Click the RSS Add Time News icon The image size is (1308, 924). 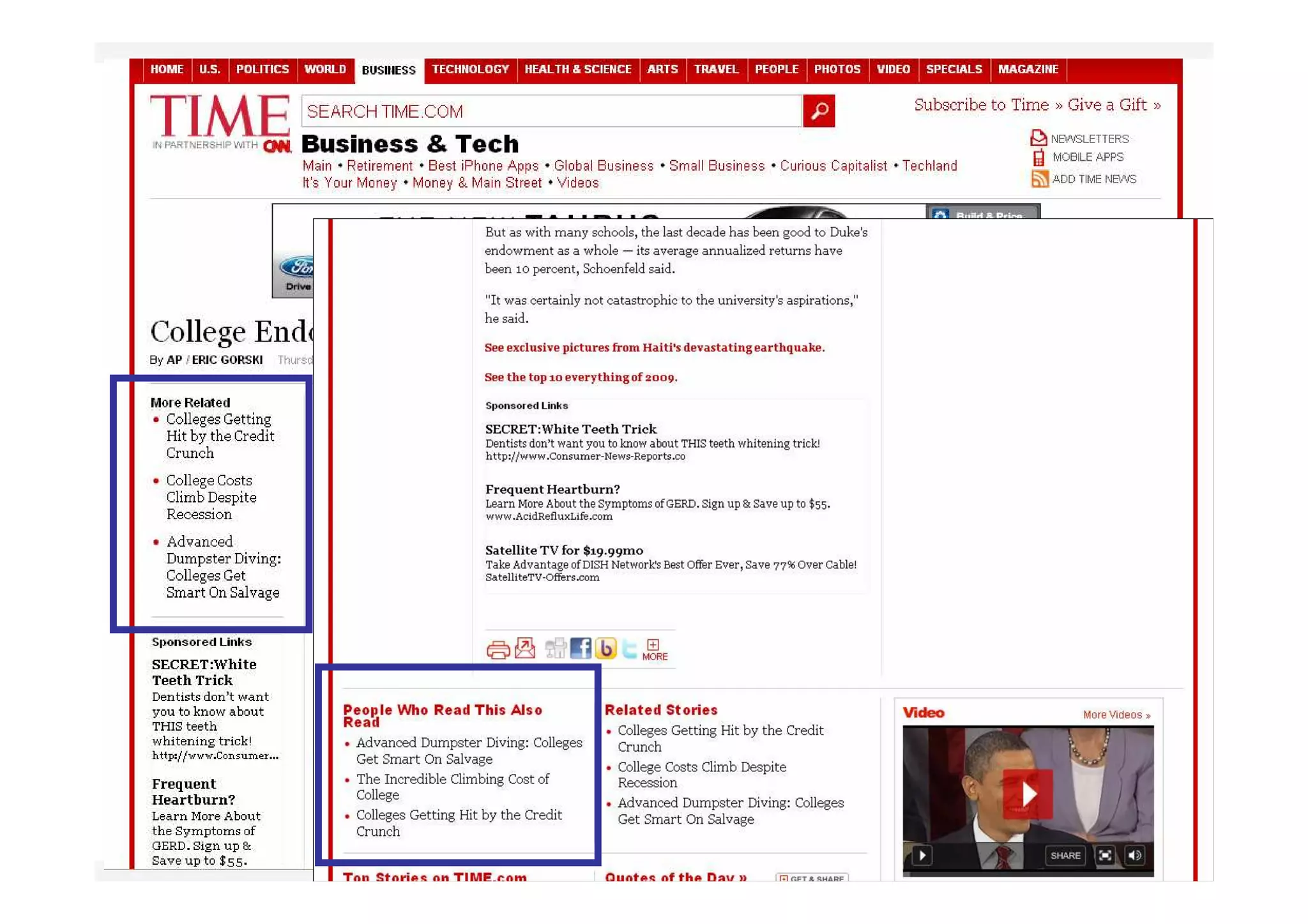click(1039, 179)
